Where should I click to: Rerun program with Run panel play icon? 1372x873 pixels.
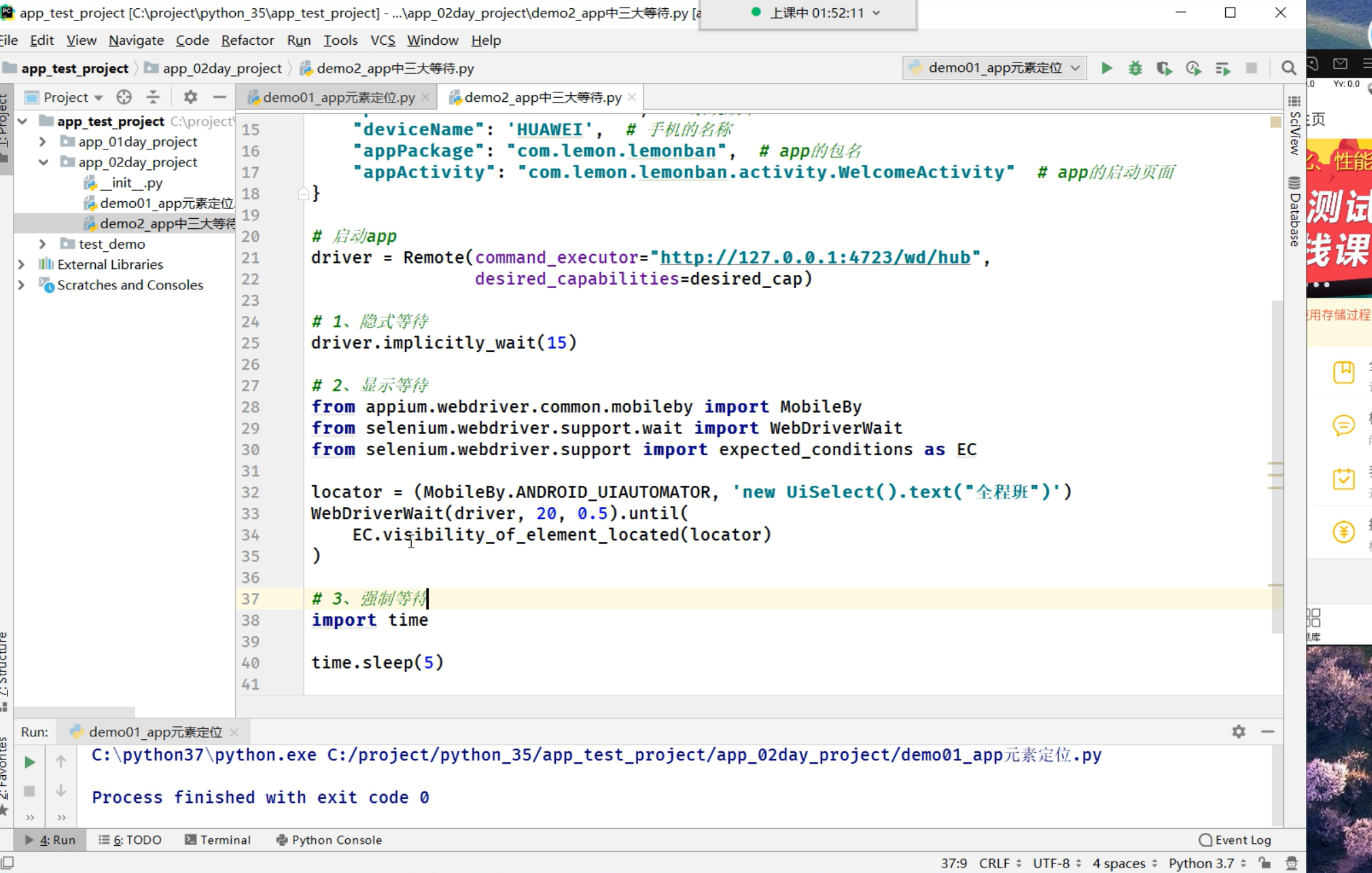29,762
